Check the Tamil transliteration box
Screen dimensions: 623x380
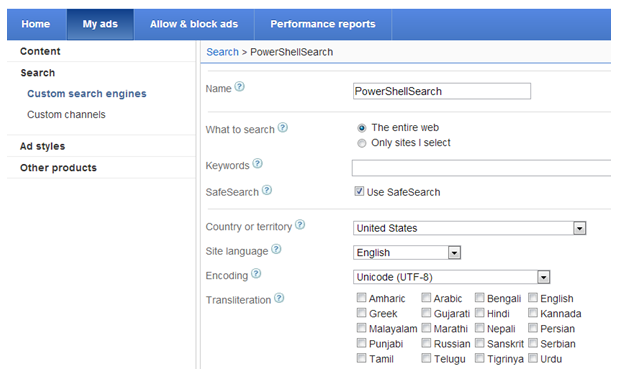coord(361,358)
